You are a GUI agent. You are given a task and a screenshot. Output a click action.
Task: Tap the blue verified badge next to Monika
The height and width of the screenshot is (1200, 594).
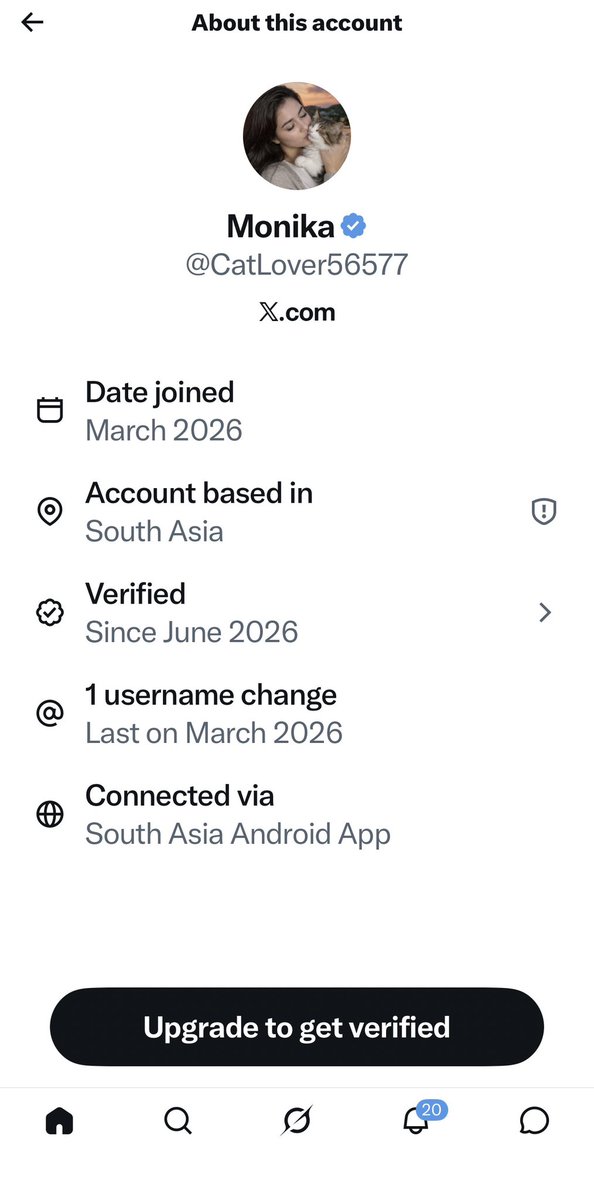(x=353, y=226)
